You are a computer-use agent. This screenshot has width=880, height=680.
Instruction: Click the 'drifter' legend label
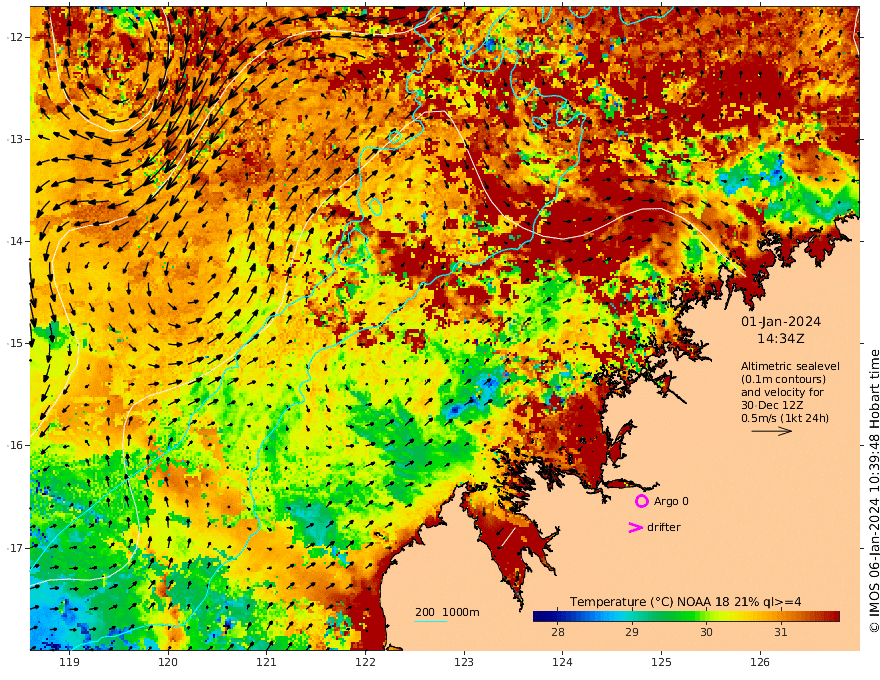coord(663,527)
